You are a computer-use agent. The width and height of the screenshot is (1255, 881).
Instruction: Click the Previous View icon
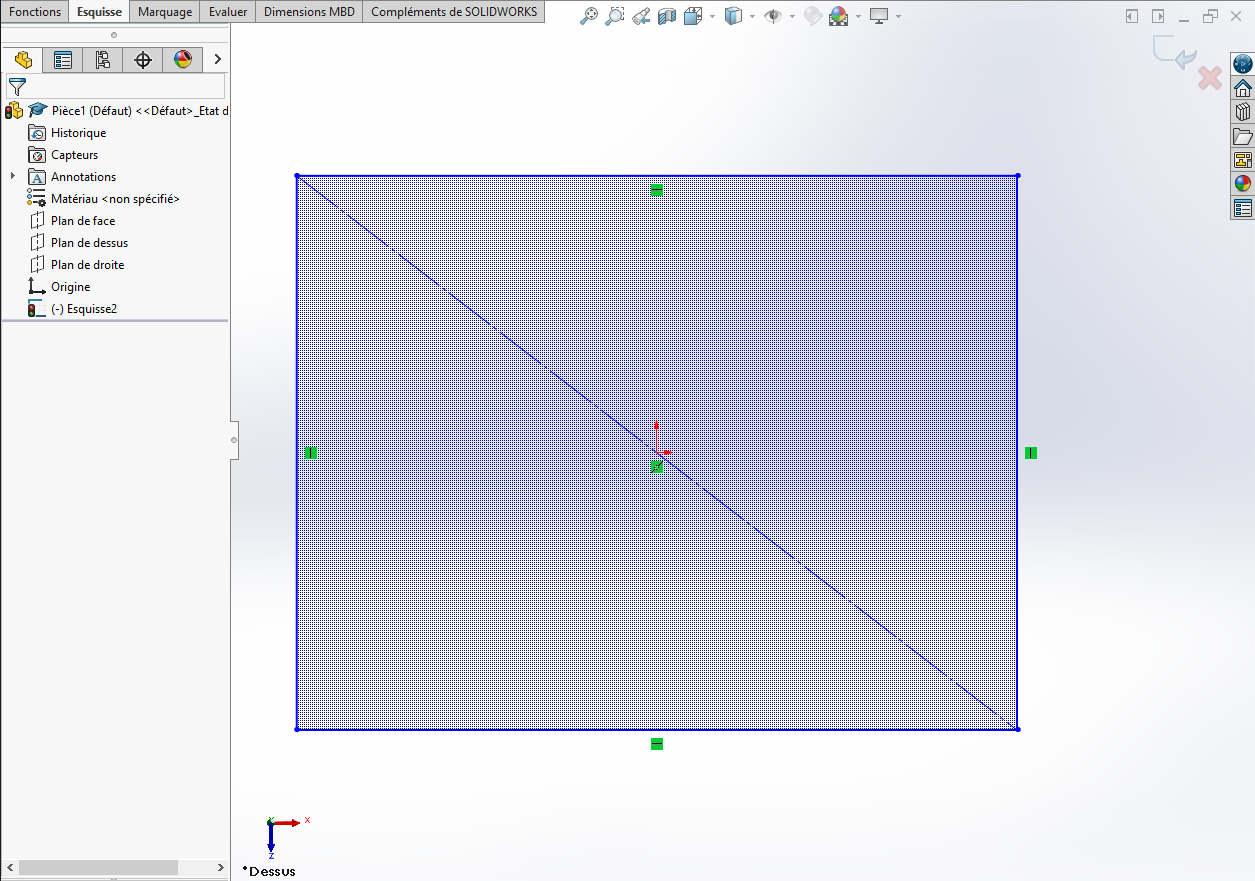point(641,16)
